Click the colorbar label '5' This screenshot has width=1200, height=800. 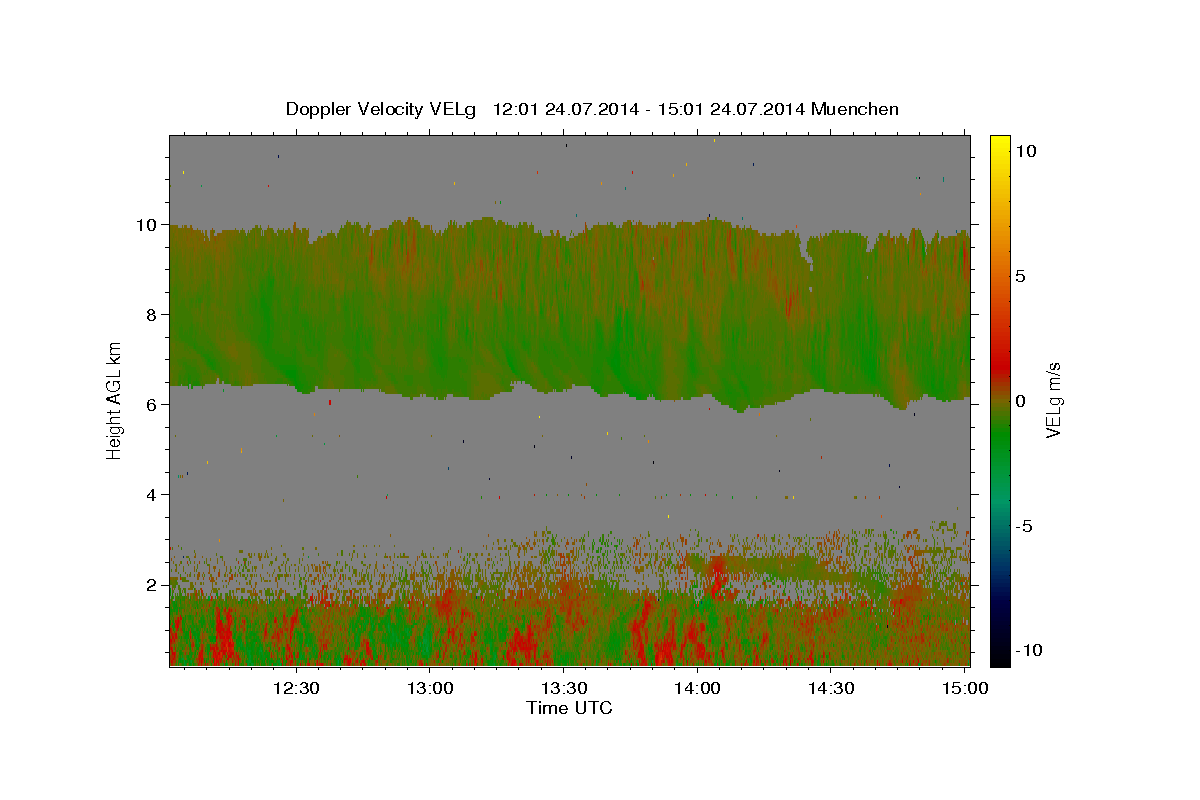click(1021, 276)
